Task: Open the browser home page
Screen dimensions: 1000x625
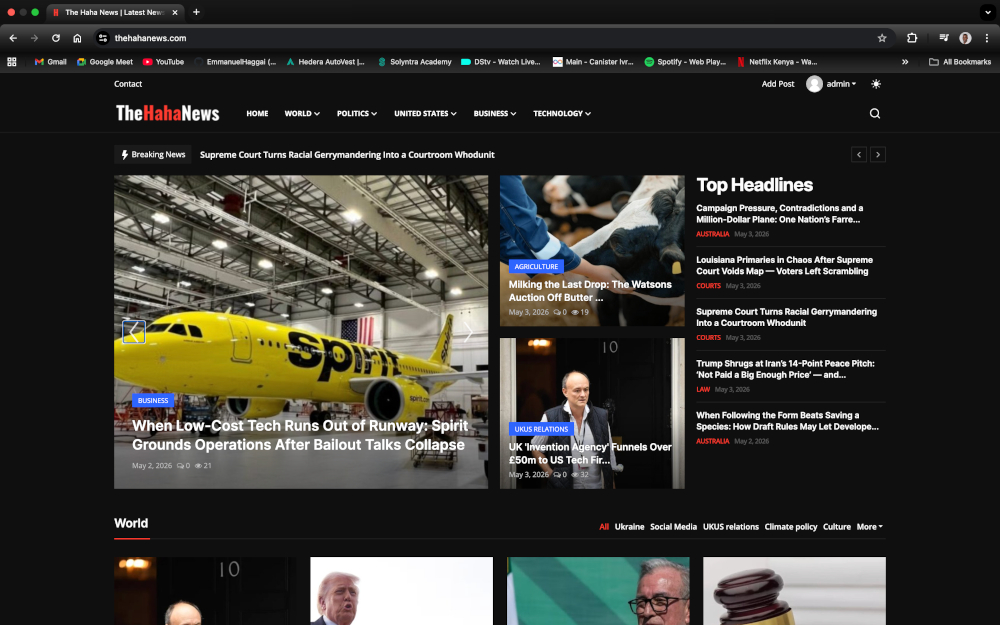Action: 77,38
